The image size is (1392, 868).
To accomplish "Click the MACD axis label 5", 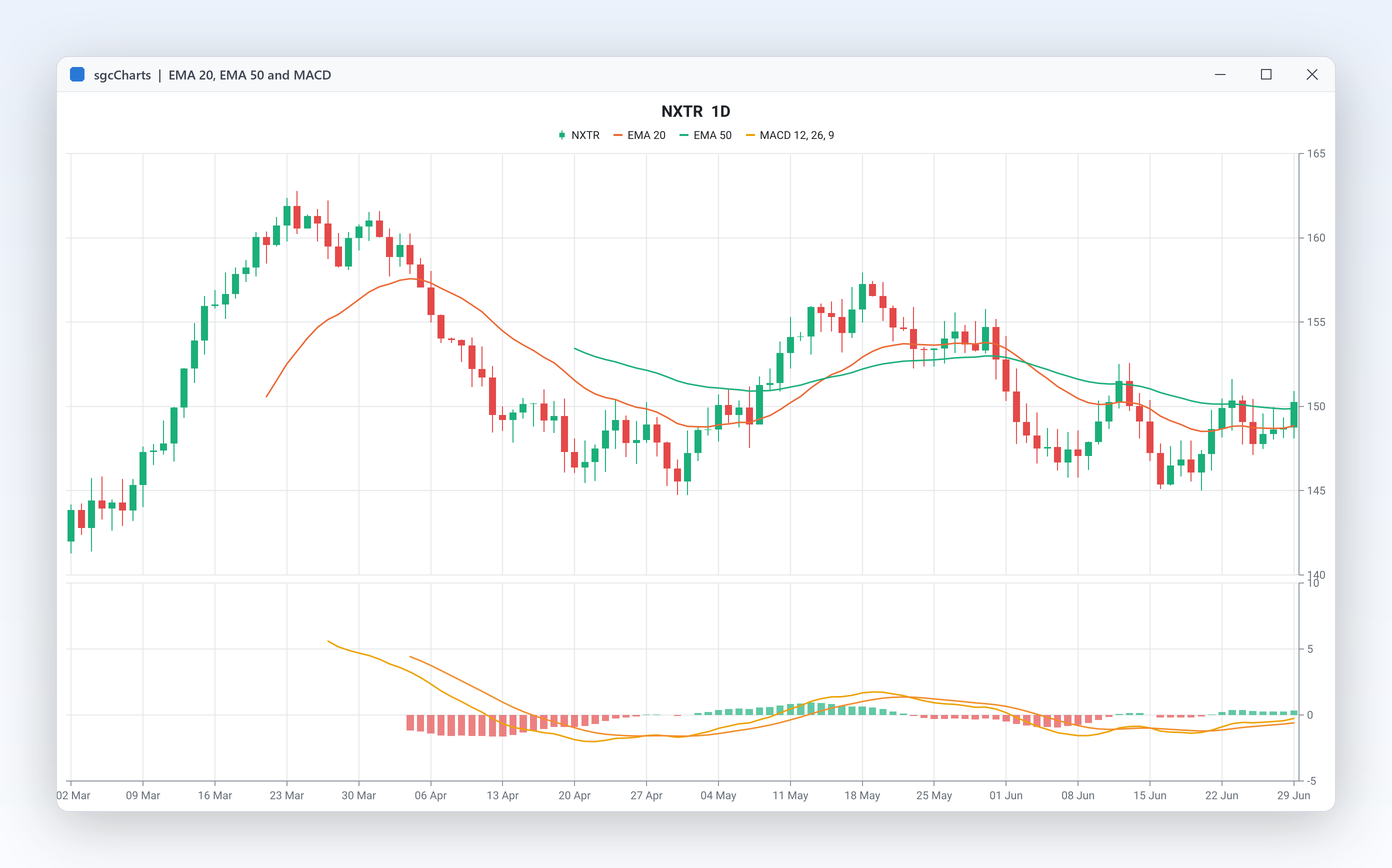I will [1309, 649].
